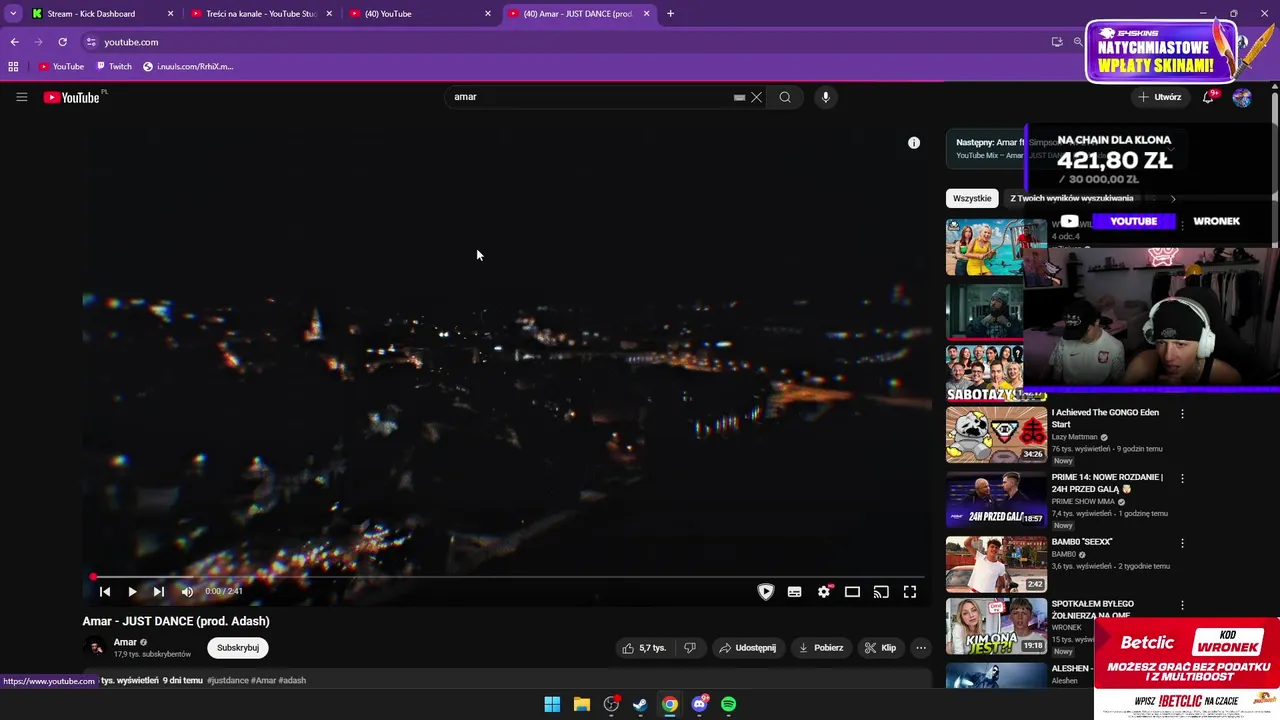
Task: Subscribe using the Subskrybuj button
Action: (238, 648)
